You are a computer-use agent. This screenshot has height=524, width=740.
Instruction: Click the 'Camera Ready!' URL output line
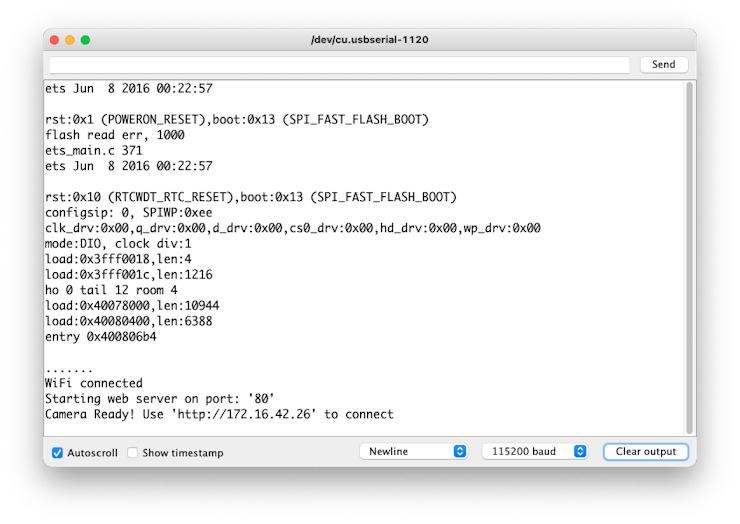(219, 414)
